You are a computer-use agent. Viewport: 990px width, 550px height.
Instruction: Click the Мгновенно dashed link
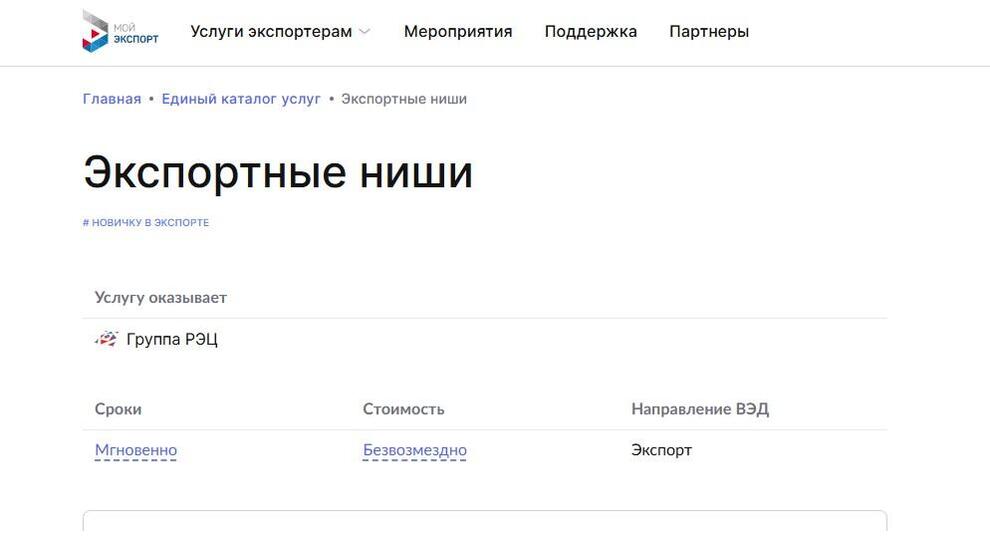coord(136,450)
